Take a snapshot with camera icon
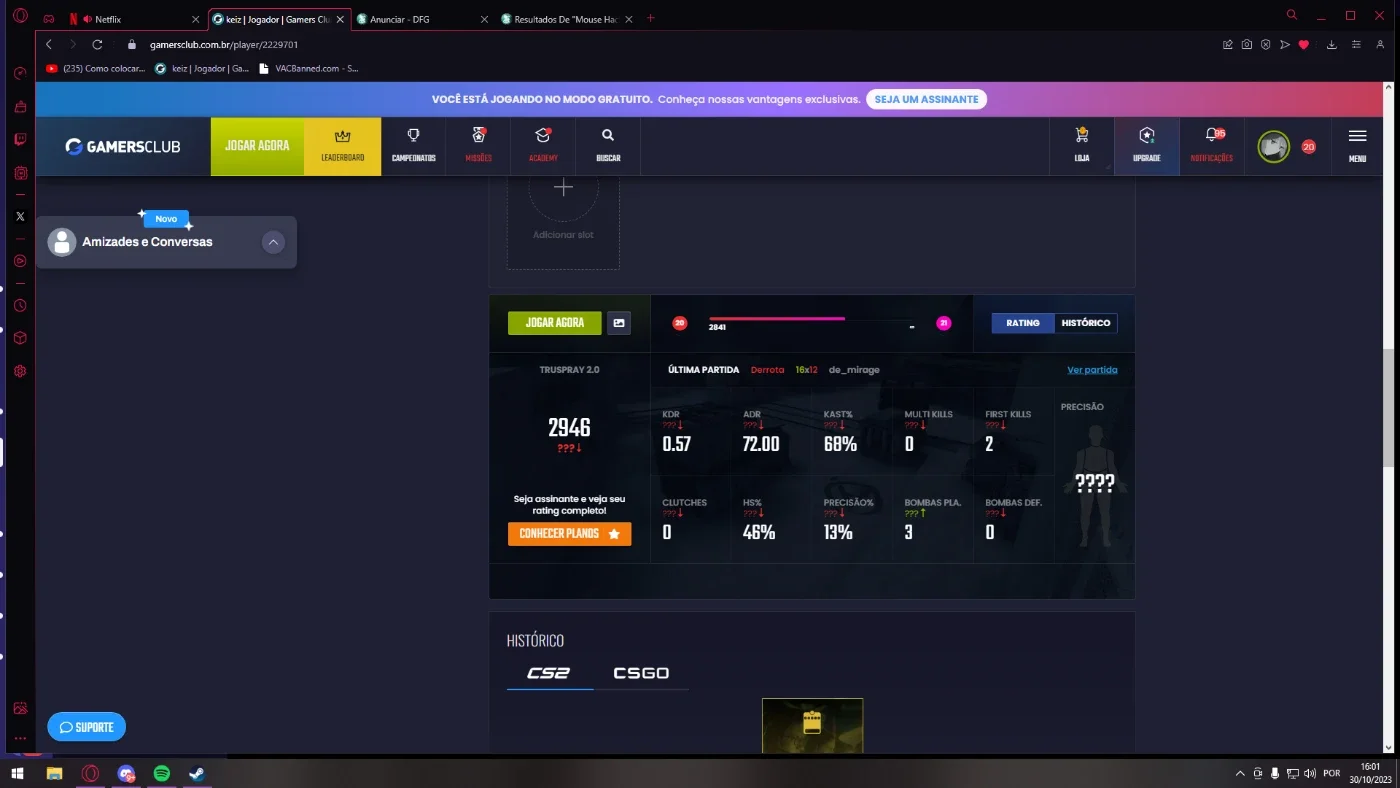1400x788 pixels. 1247,45
